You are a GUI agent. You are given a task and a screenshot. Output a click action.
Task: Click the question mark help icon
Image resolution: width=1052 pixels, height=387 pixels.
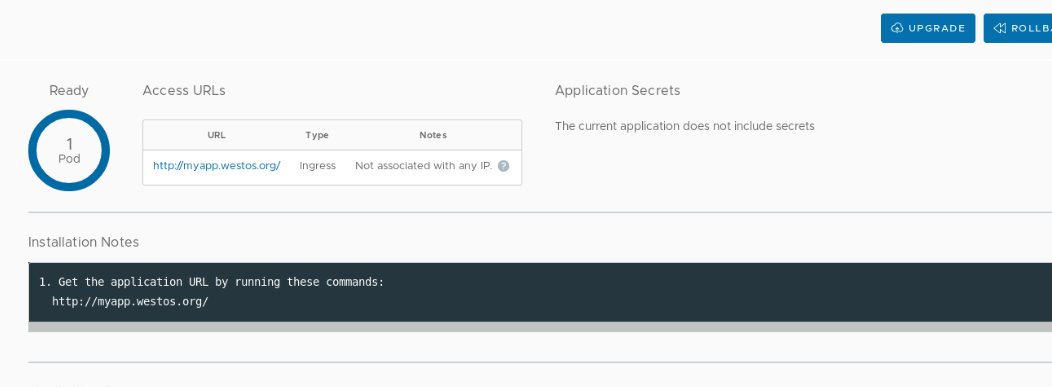coord(503,166)
